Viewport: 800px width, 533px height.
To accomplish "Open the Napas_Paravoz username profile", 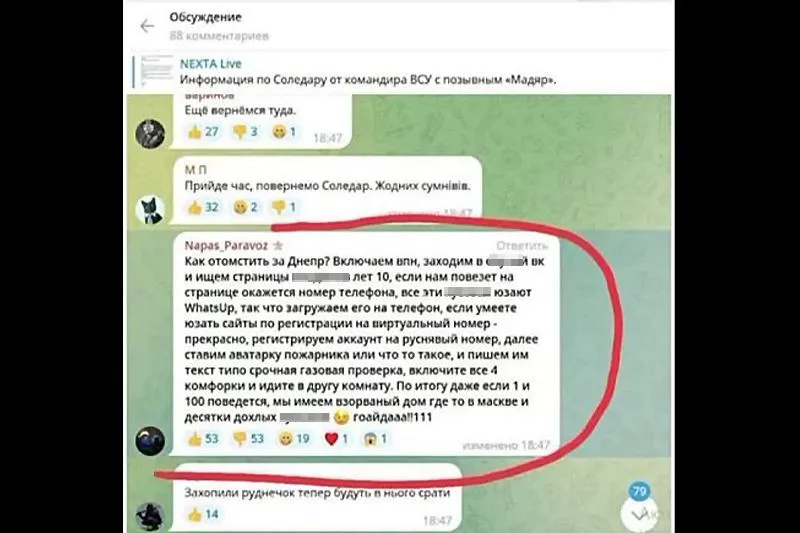I will pyautogui.click(x=226, y=246).
